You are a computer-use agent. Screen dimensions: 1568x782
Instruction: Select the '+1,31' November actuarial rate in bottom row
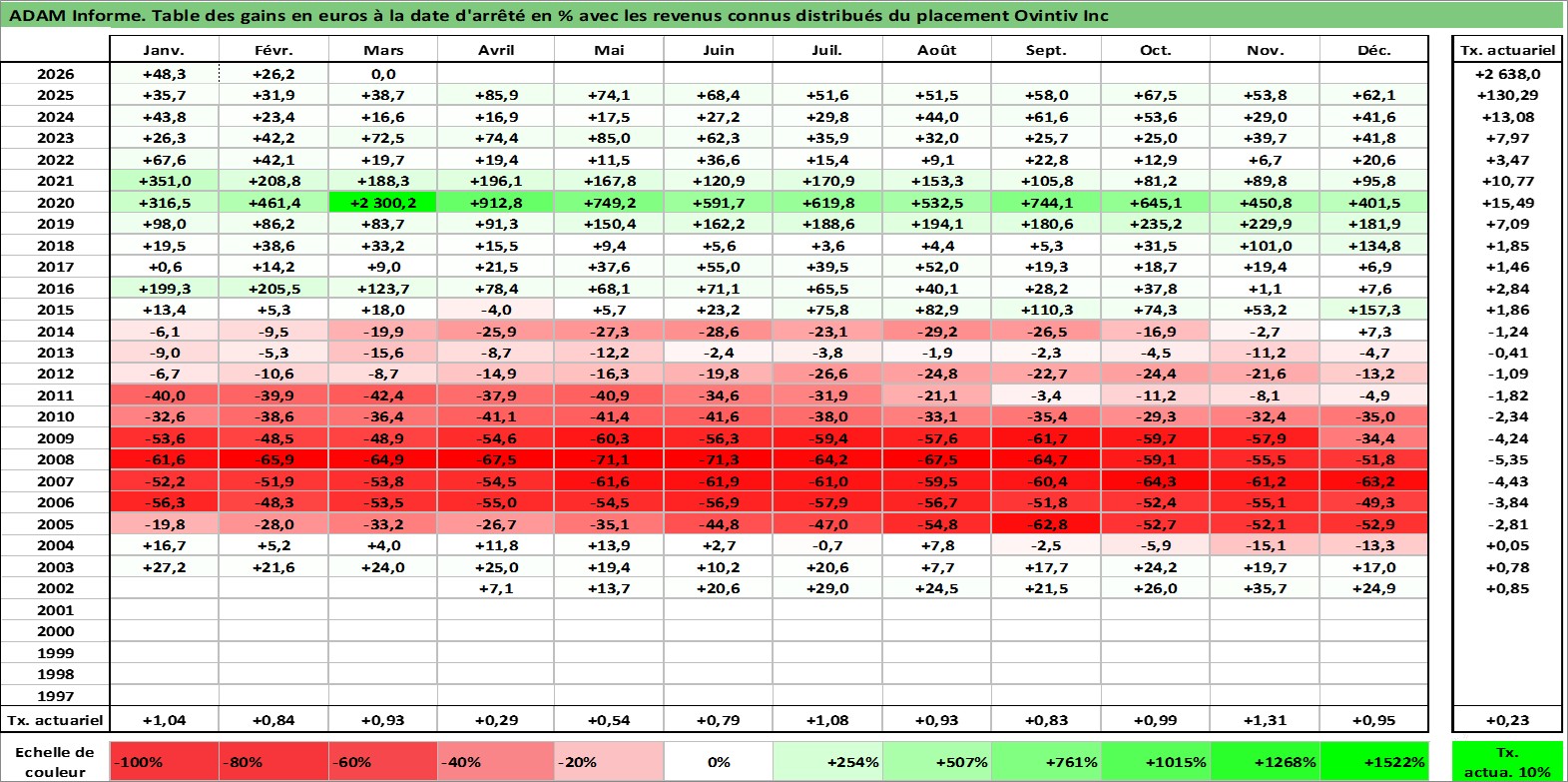pyautogui.click(x=1265, y=720)
